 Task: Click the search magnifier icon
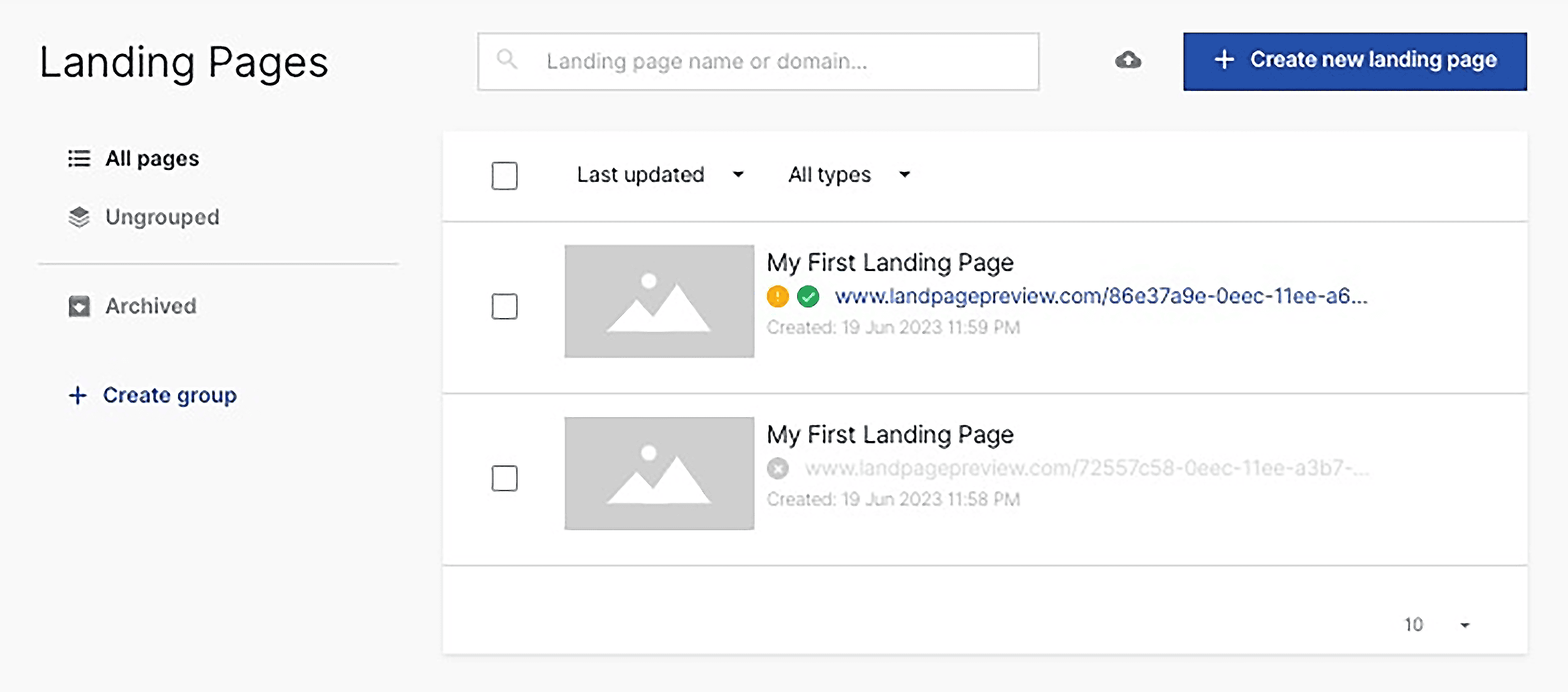pos(506,60)
